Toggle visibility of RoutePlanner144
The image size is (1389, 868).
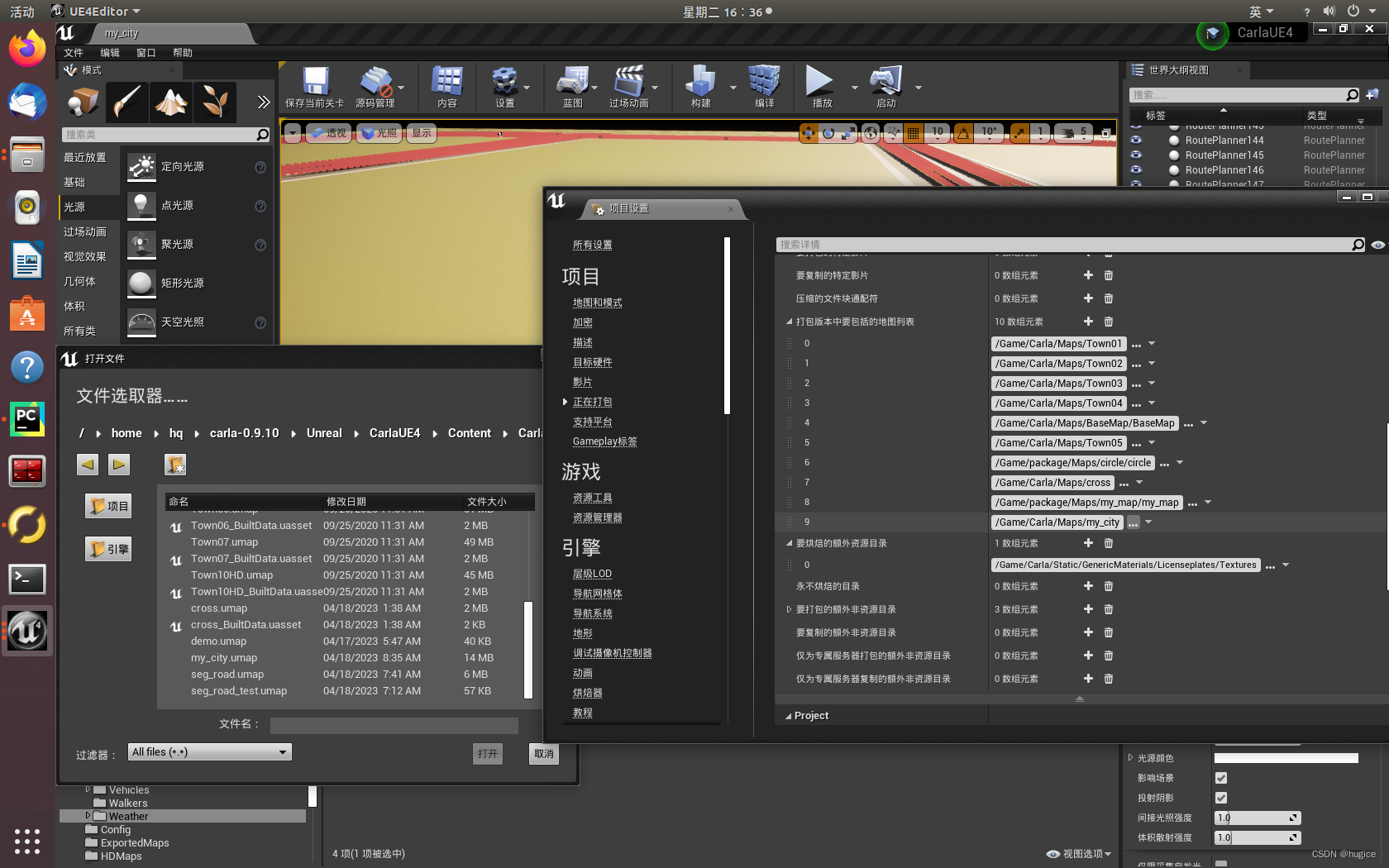[1136, 141]
